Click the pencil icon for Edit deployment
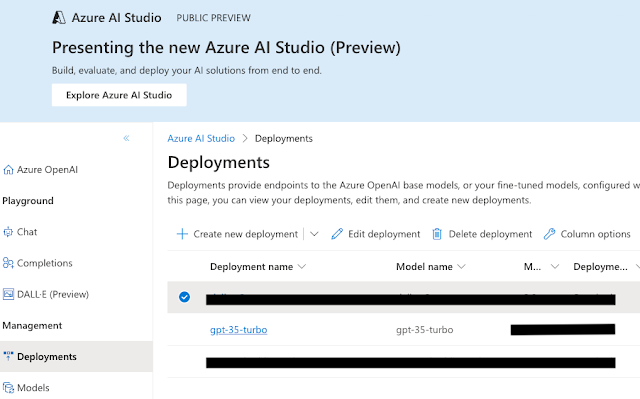Viewport: 640px width, 399px height. point(337,234)
